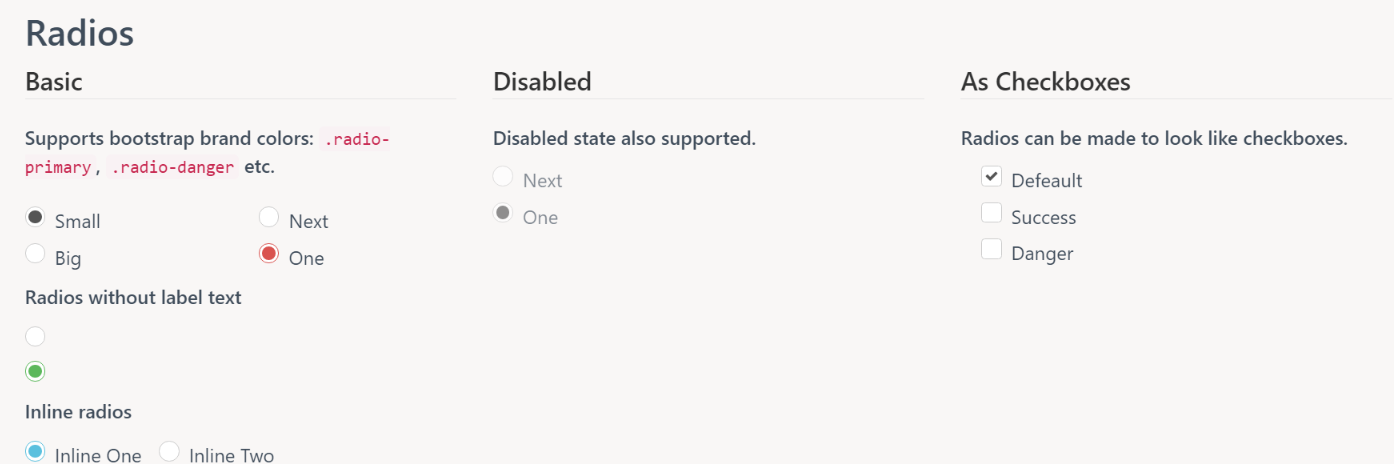Viewport: 1394px width, 464px height.
Task: Choose the Next radio in Basic section
Action: coord(269,217)
